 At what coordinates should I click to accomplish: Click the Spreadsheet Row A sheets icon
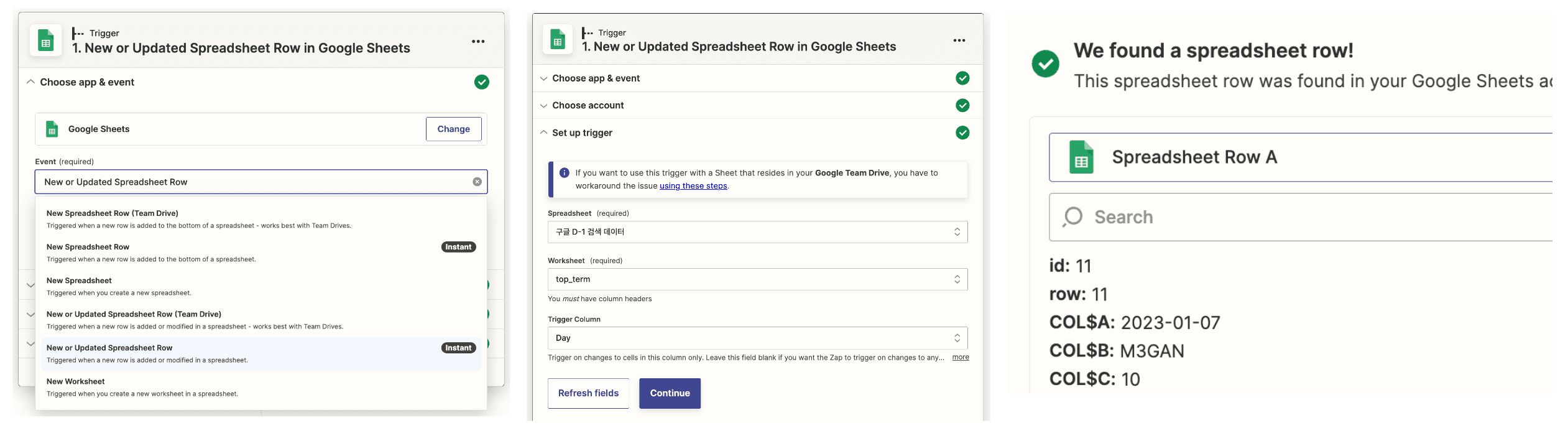pos(1081,157)
